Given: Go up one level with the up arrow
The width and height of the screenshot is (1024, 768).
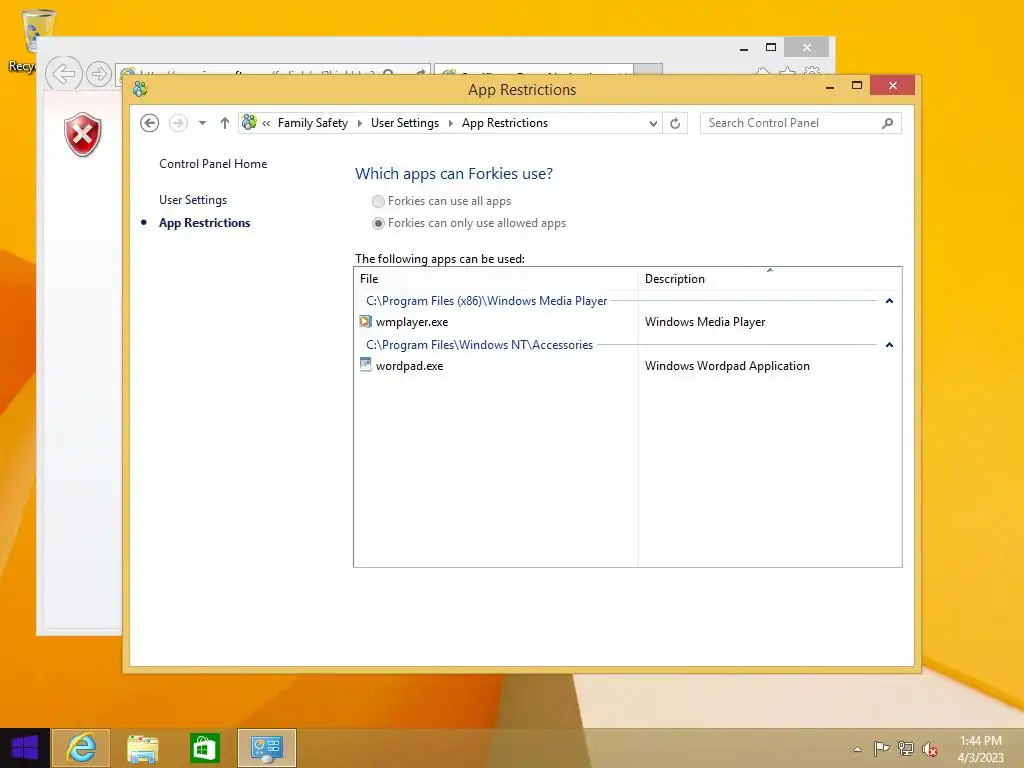Looking at the screenshot, I should coord(225,123).
